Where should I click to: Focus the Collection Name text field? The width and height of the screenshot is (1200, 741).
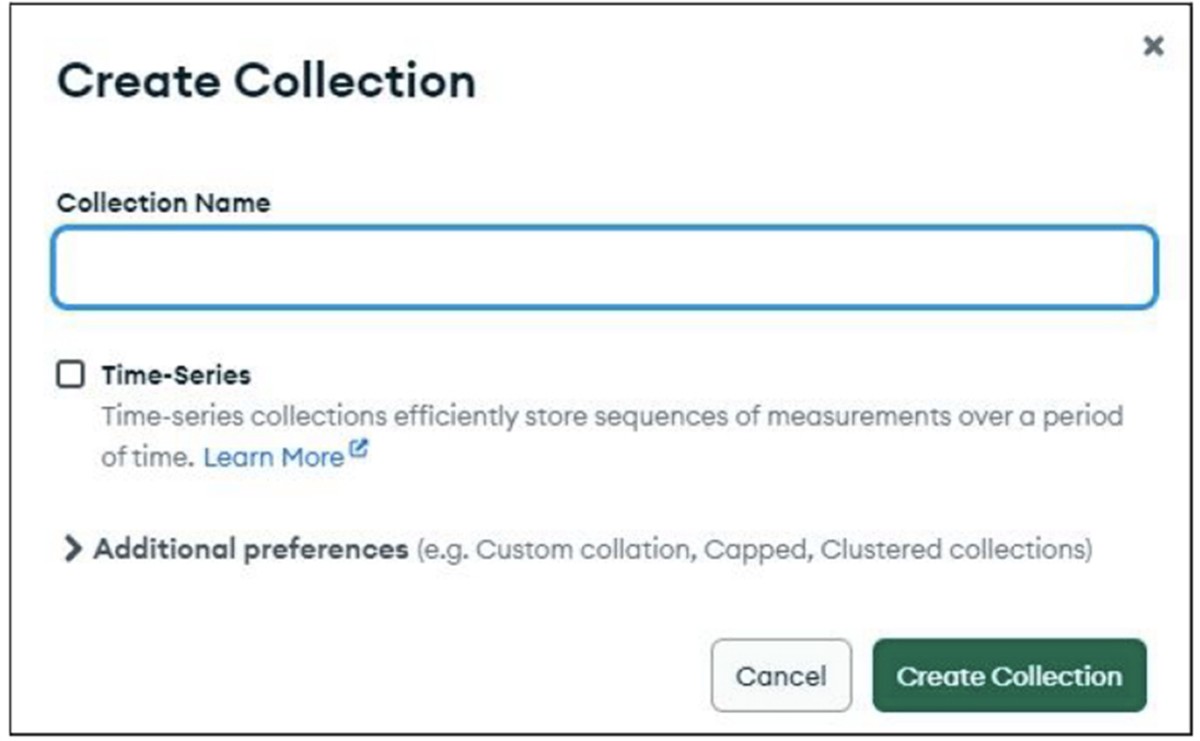tap(604, 267)
